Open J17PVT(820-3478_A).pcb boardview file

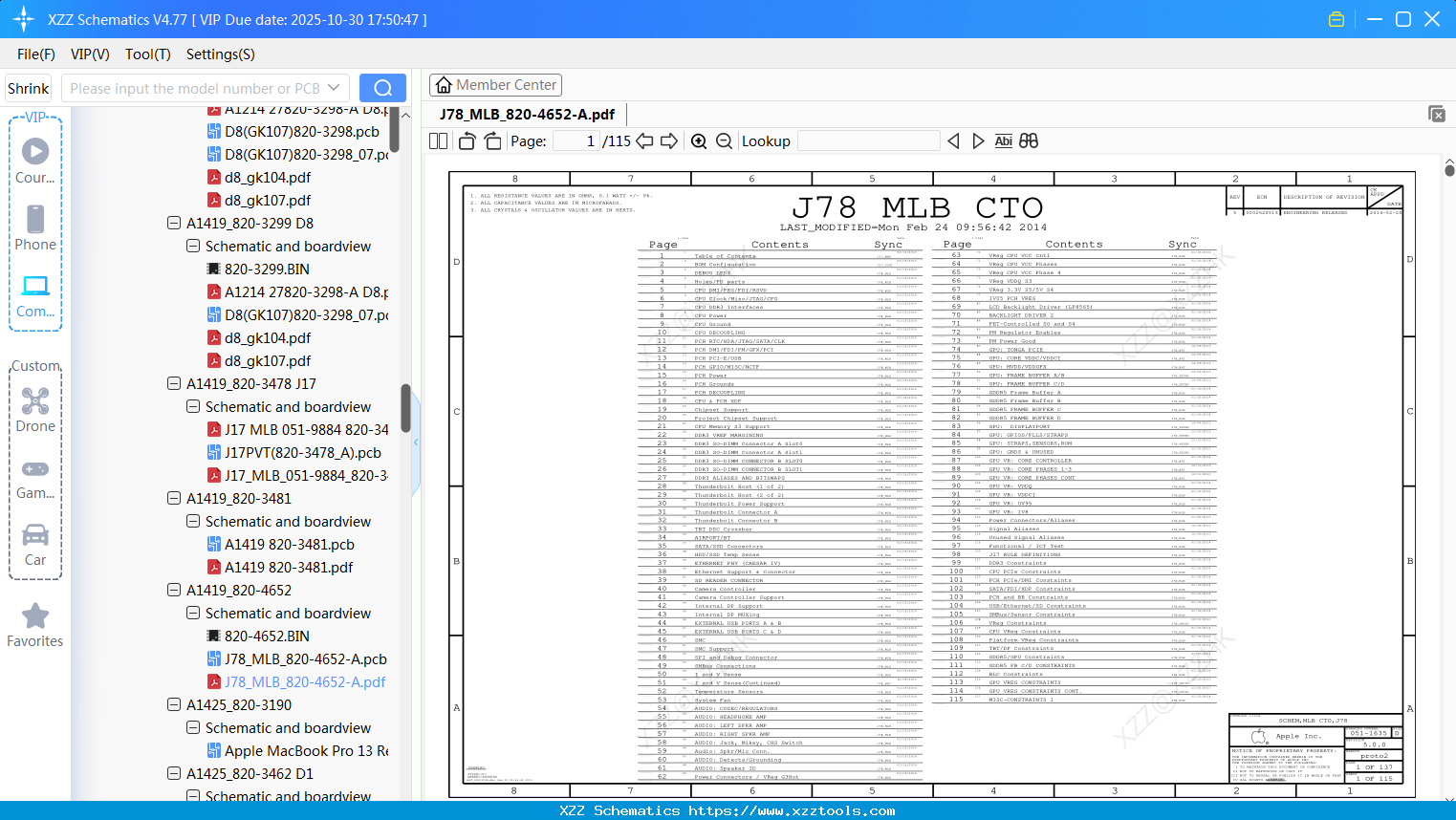303,453
